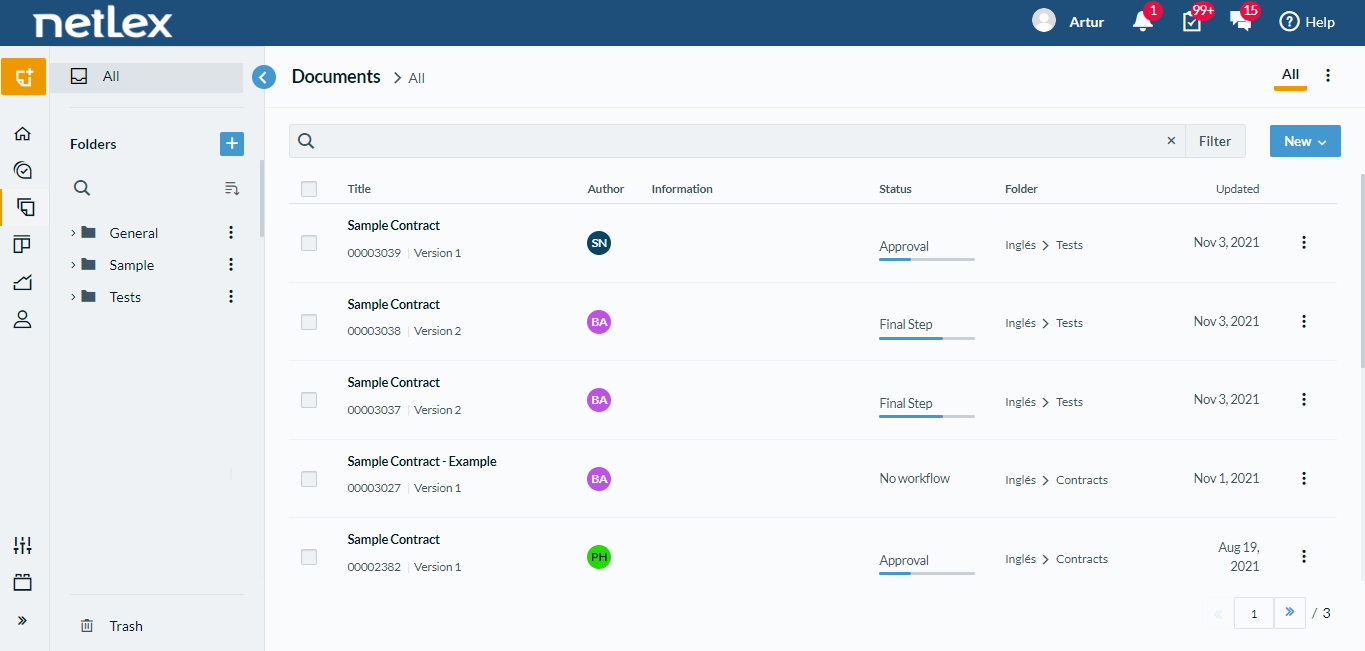Screen dimensions: 1365x651
Task: Go to Home in left sidebar
Action: (22, 133)
